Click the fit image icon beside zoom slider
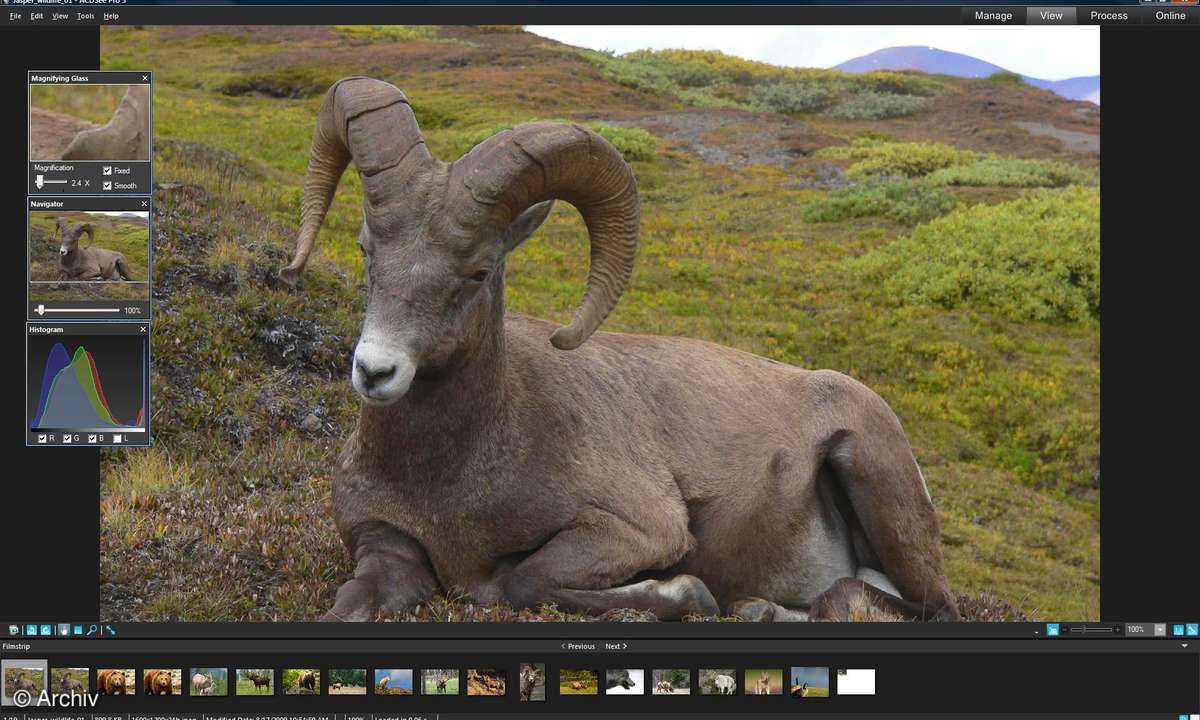Image resolution: width=1200 pixels, height=720 pixels. [1052, 630]
